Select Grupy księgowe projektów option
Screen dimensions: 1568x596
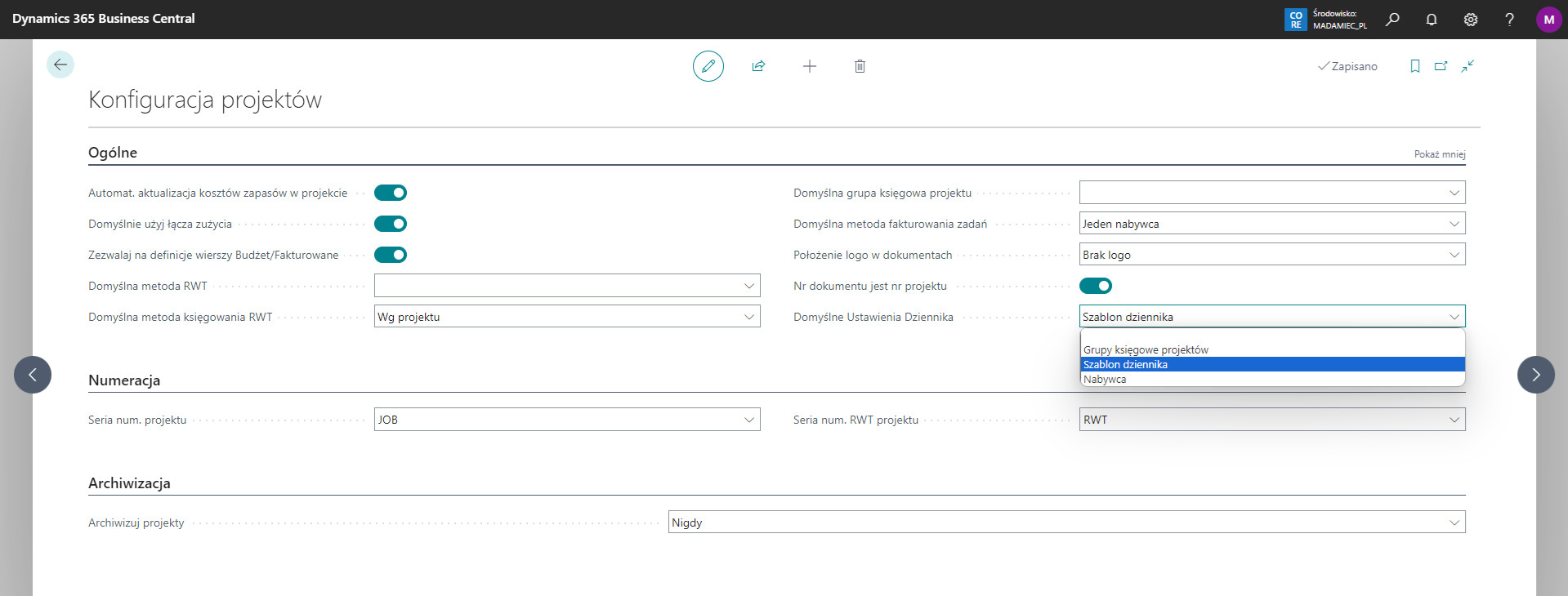(x=1146, y=350)
